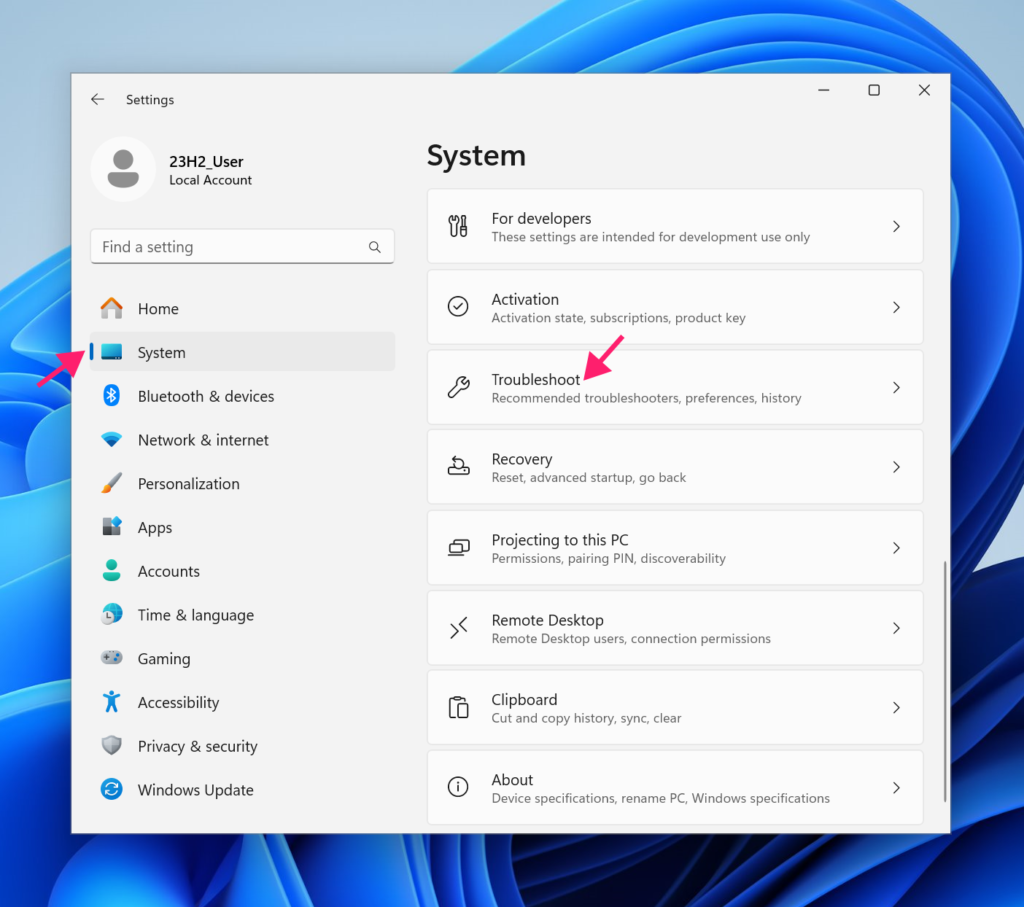Click the Troubleshoot wrench icon
This screenshot has width=1024, height=907.
[458, 387]
